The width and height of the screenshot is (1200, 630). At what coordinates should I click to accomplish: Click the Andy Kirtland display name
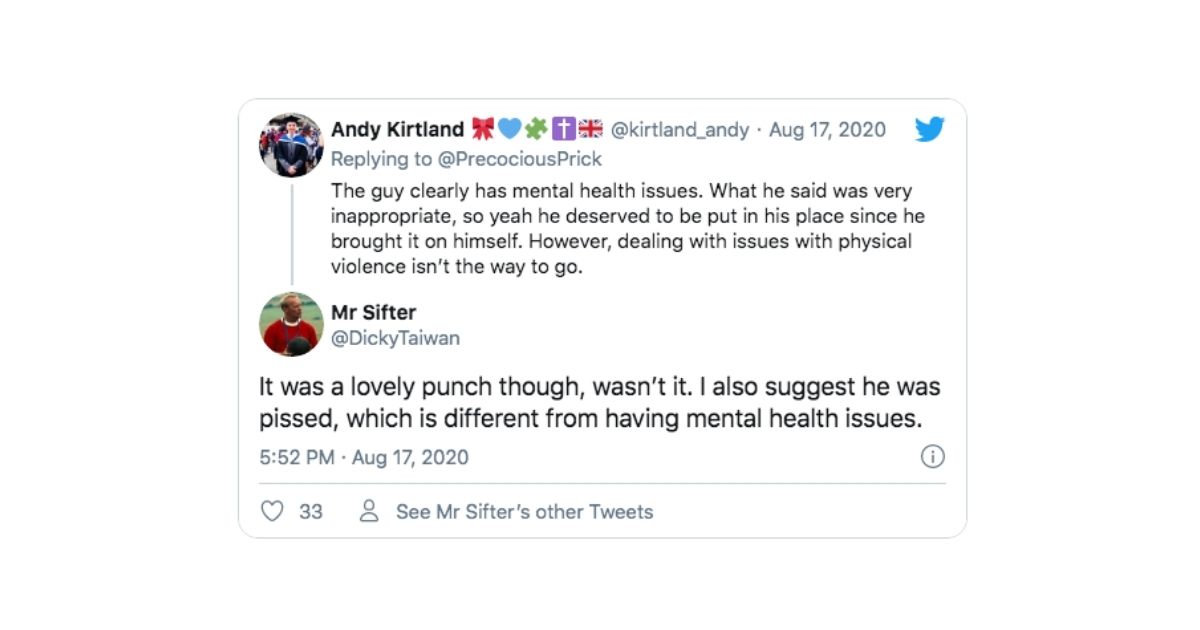point(397,129)
